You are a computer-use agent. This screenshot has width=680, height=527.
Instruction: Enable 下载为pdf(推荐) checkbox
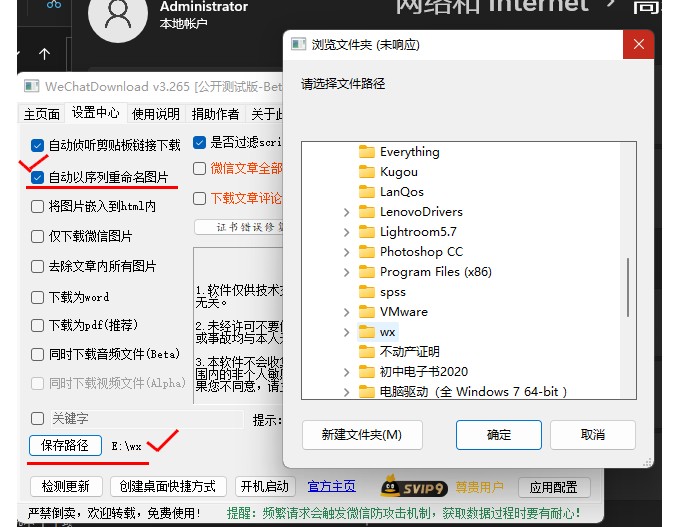[x=38, y=326]
